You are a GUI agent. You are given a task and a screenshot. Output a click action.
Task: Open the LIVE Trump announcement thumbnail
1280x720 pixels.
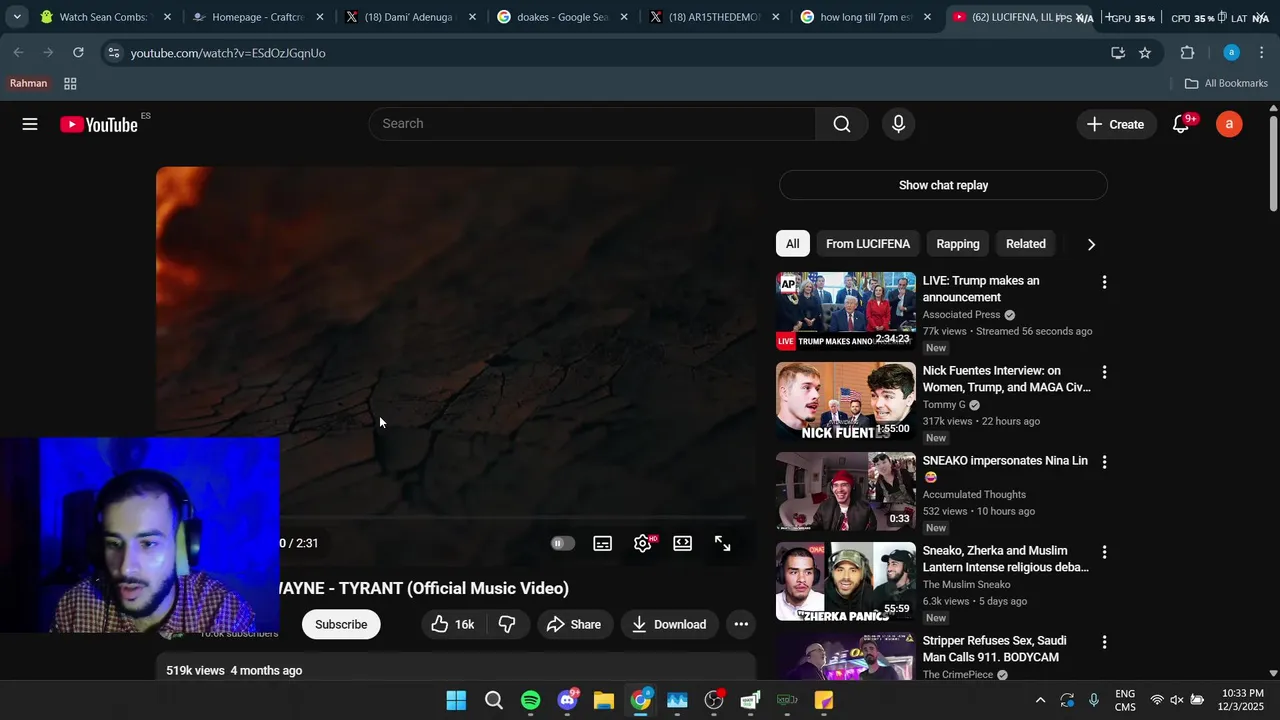846,311
